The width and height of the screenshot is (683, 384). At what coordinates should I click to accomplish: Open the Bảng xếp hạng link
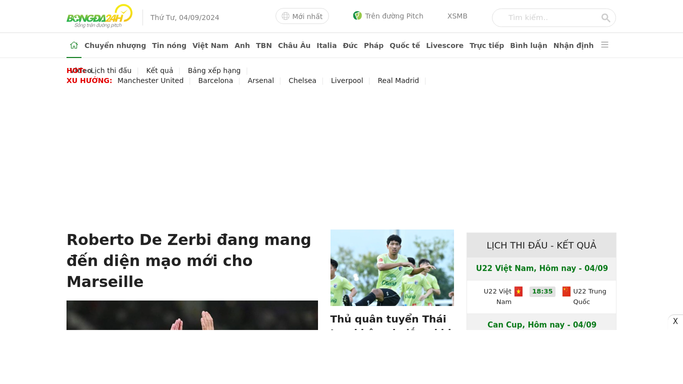pos(214,71)
